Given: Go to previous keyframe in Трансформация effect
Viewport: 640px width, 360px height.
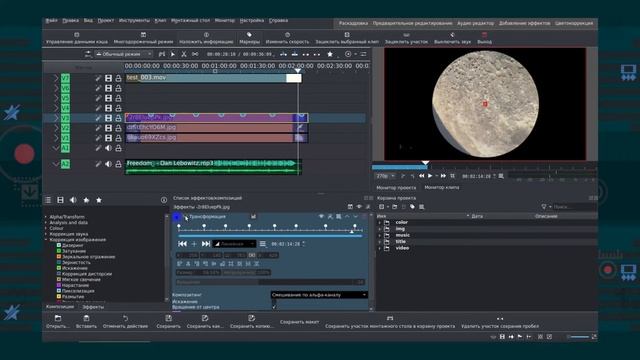Looking at the screenshot, I should pos(182,244).
